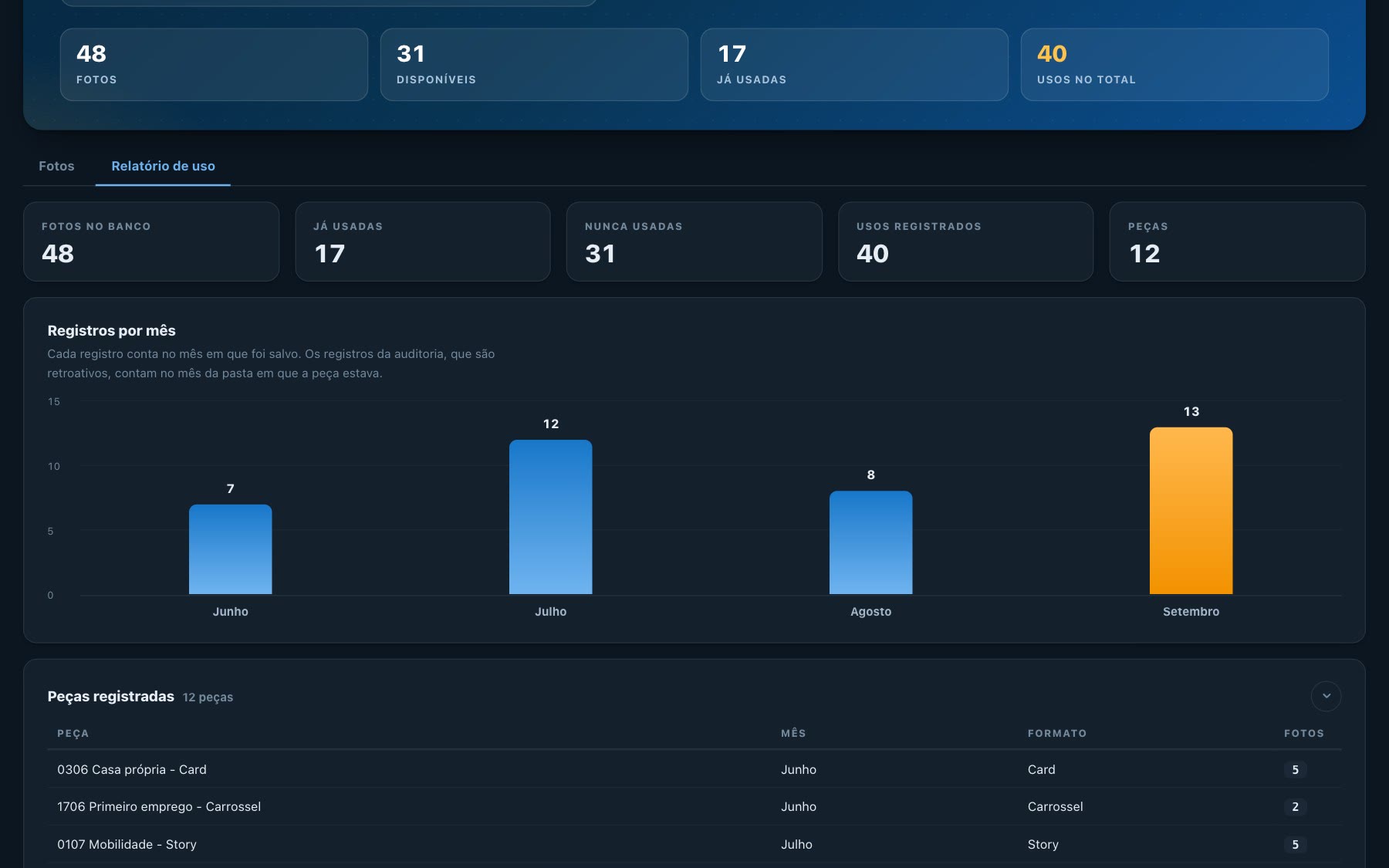
Task: Open the 48 Fotos card in the header
Action: [214, 65]
